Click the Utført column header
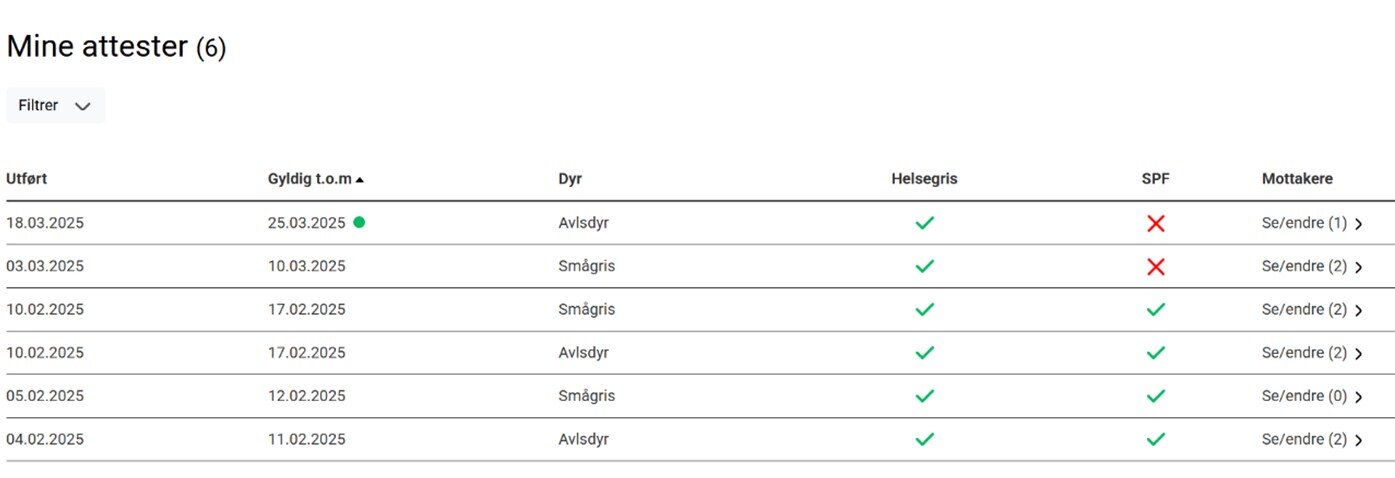Image resolution: width=1395 pixels, height=478 pixels. pos(27,179)
